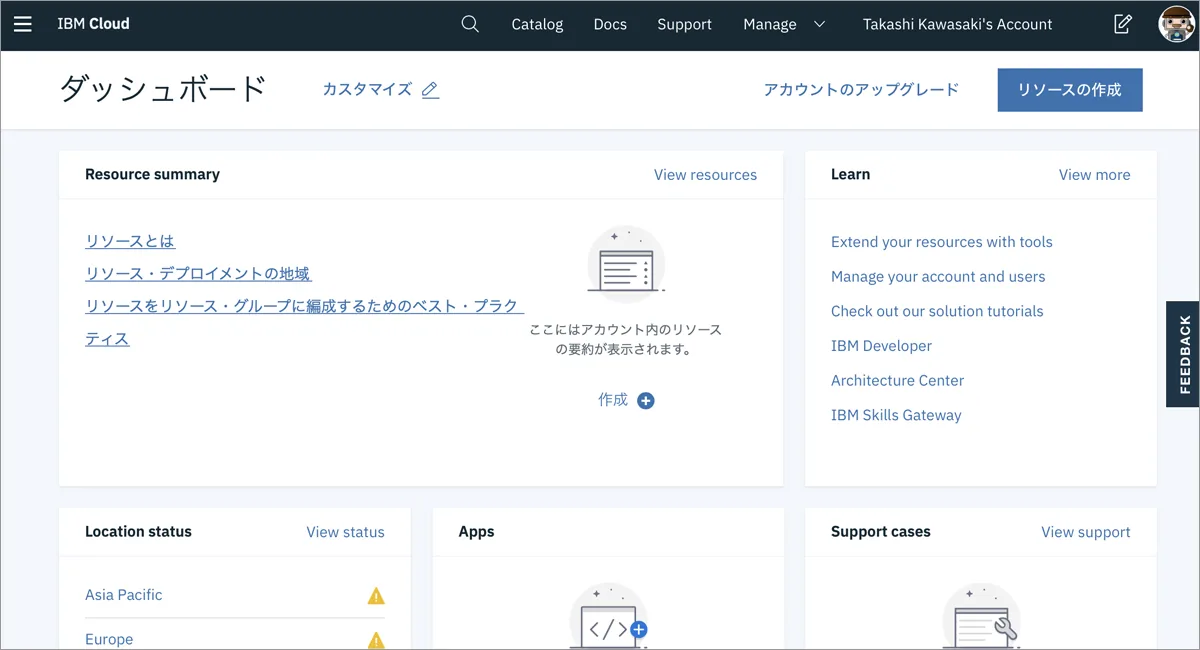Click the Europe warning icon
The height and width of the screenshot is (650, 1200).
[376, 640]
